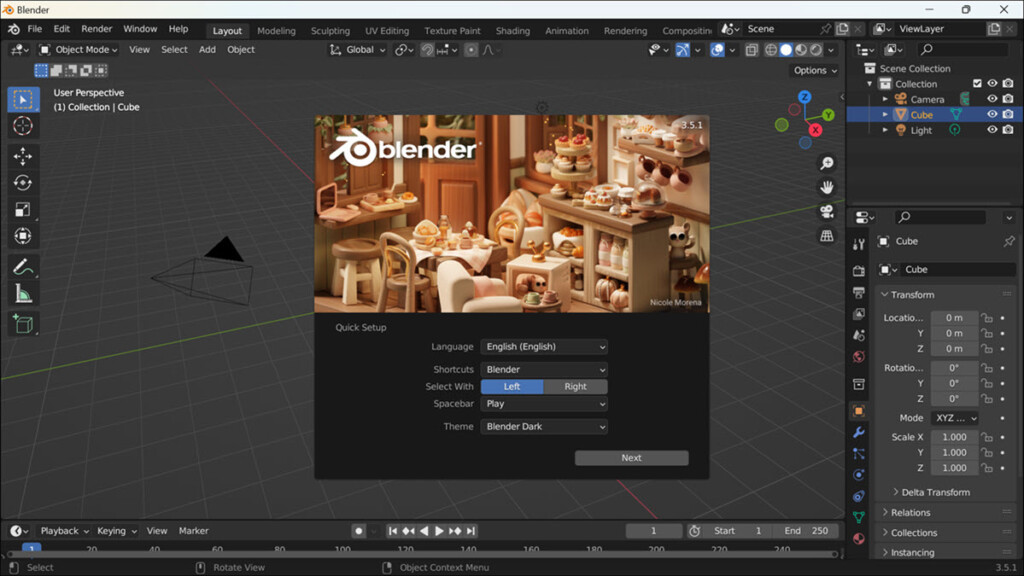The height and width of the screenshot is (576, 1024).
Task: Expand the Delta Transform panel
Action: [x=935, y=492]
